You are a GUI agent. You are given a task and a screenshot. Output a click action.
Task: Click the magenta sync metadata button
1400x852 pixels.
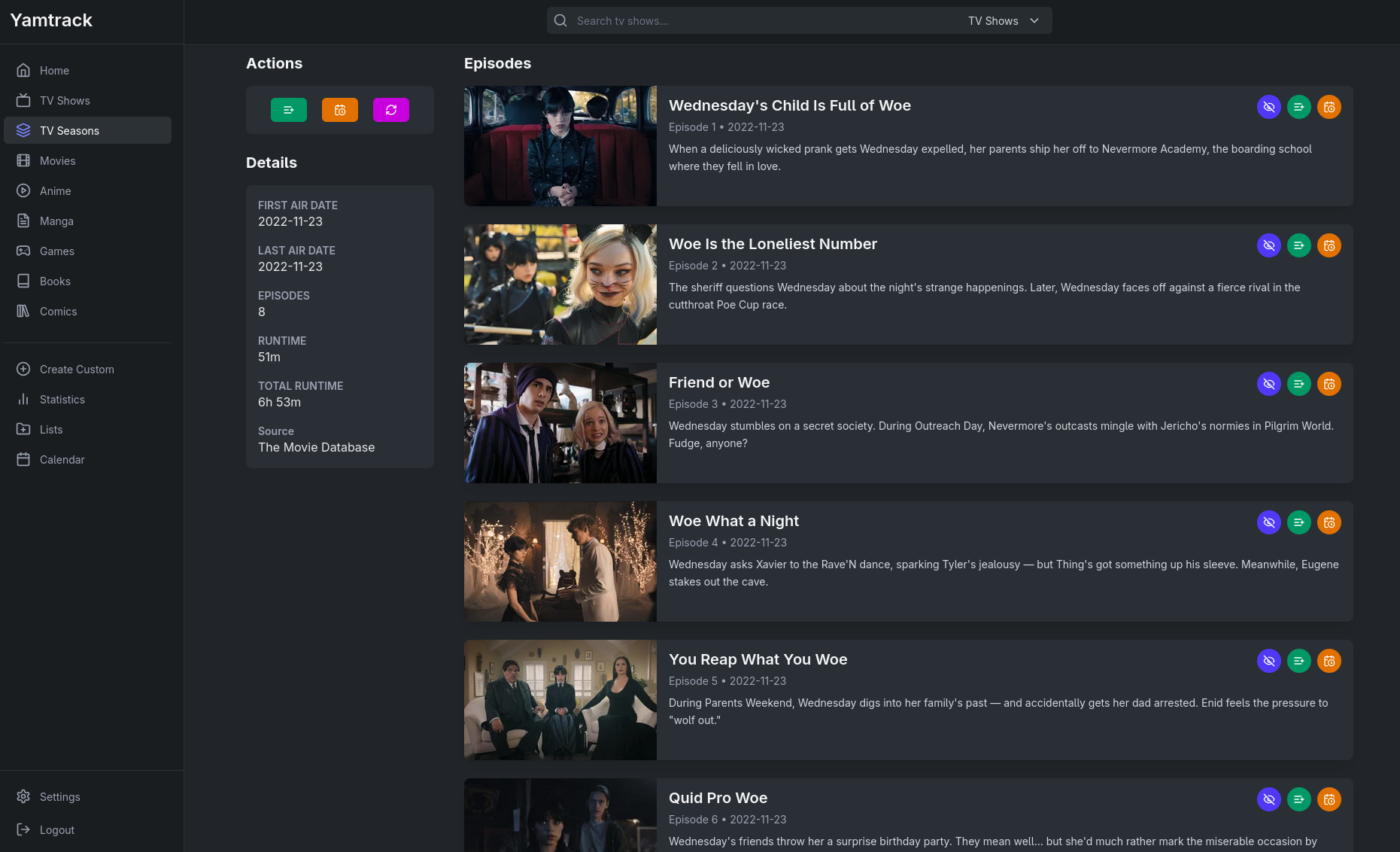391,110
